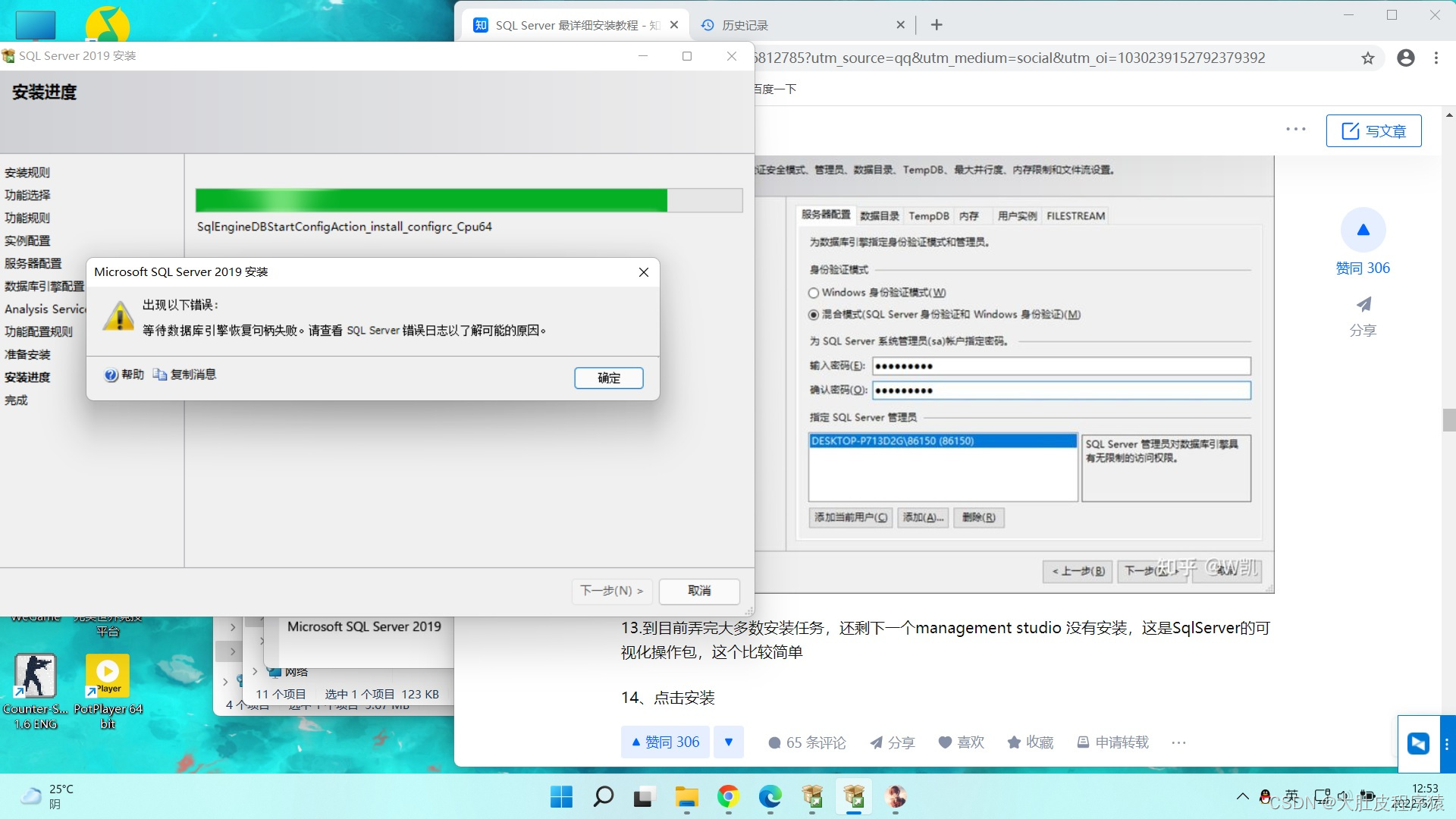Bookmark page with the star icon
Viewport: 1456px width, 819px height.
[x=1367, y=58]
